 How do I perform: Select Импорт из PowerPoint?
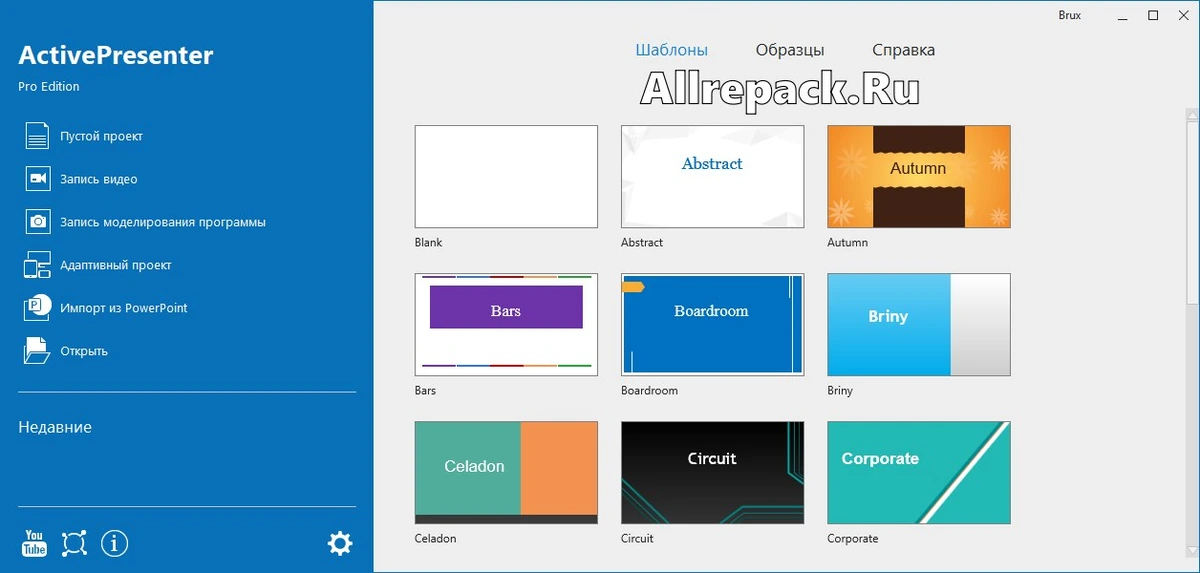pos(124,308)
